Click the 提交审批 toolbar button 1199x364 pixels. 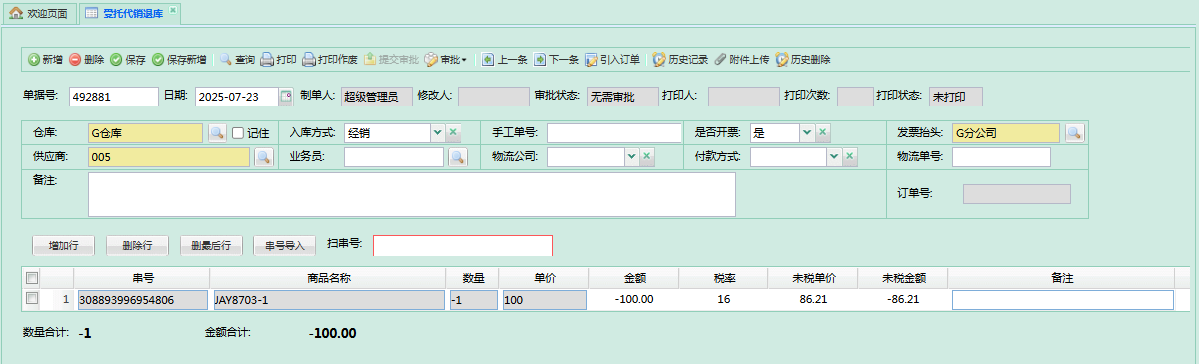[x=391, y=60]
